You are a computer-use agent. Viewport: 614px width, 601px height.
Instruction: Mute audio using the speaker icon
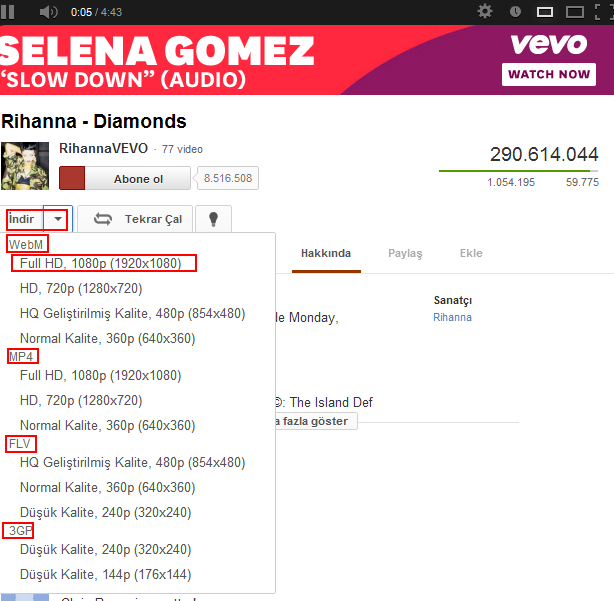[49, 12]
